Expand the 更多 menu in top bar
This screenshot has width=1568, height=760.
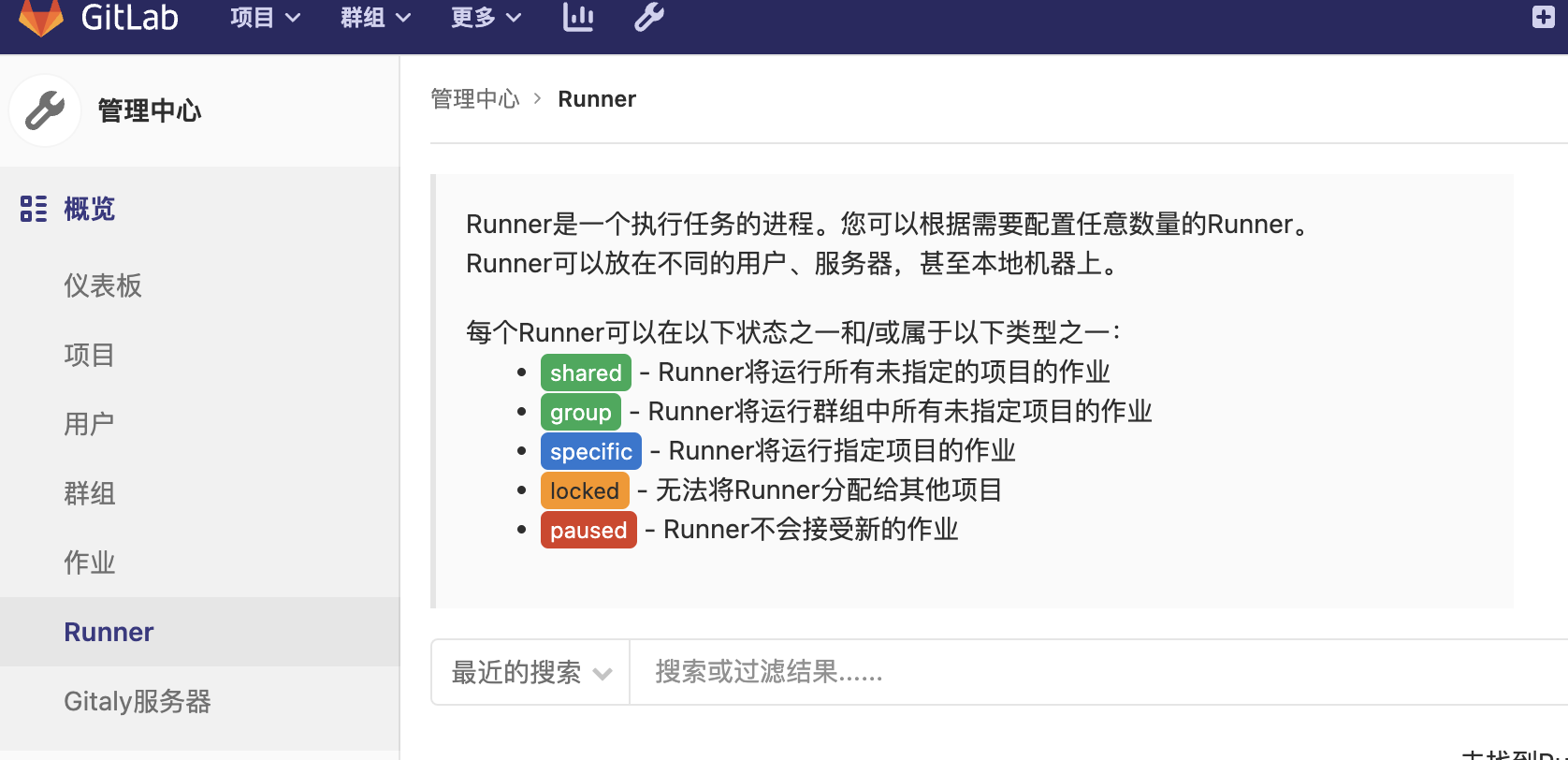[486, 17]
